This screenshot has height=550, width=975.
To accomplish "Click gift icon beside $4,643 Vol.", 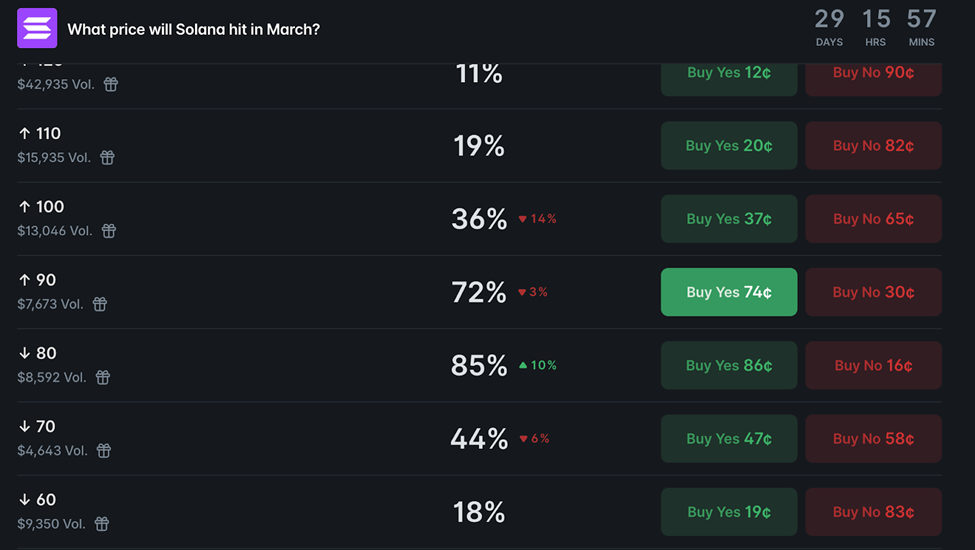I will pos(103,451).
